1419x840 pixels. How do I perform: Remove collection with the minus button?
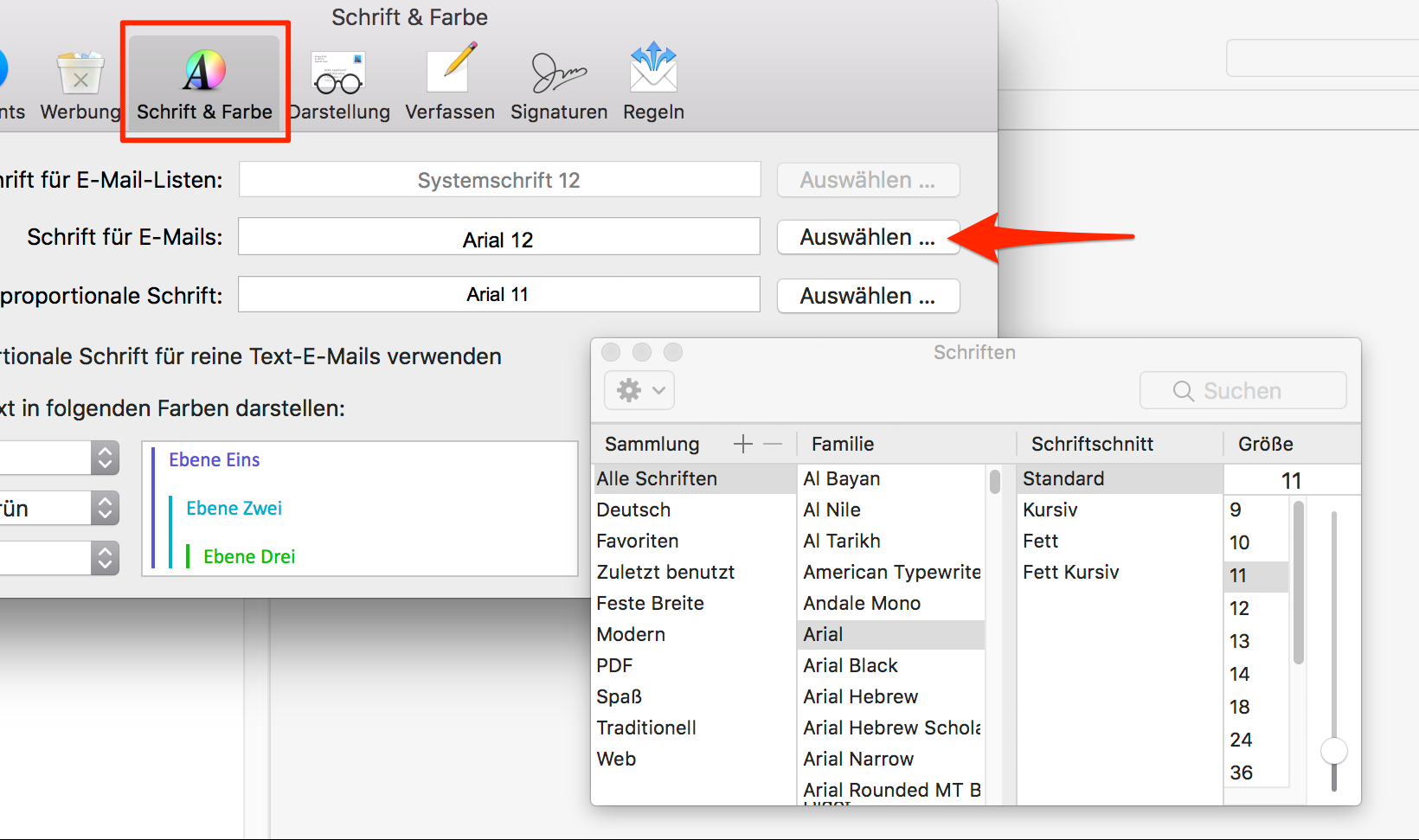[x=773, y=444]
